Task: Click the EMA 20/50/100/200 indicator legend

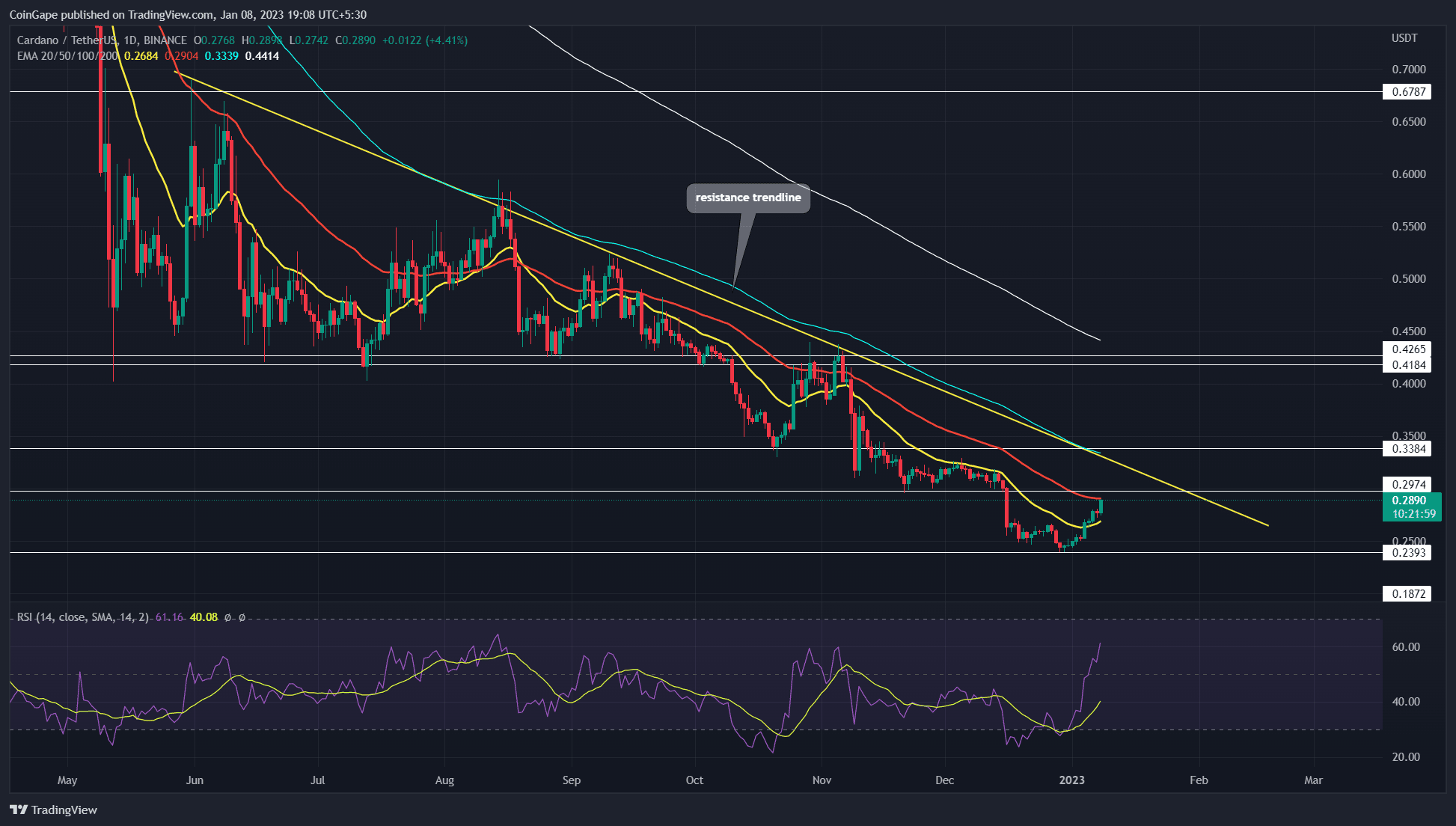Action: pos(67,56)
